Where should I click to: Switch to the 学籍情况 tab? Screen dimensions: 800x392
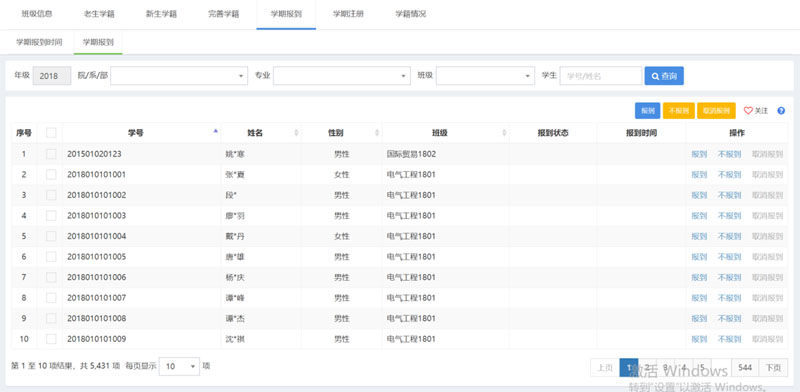point(410,14)
